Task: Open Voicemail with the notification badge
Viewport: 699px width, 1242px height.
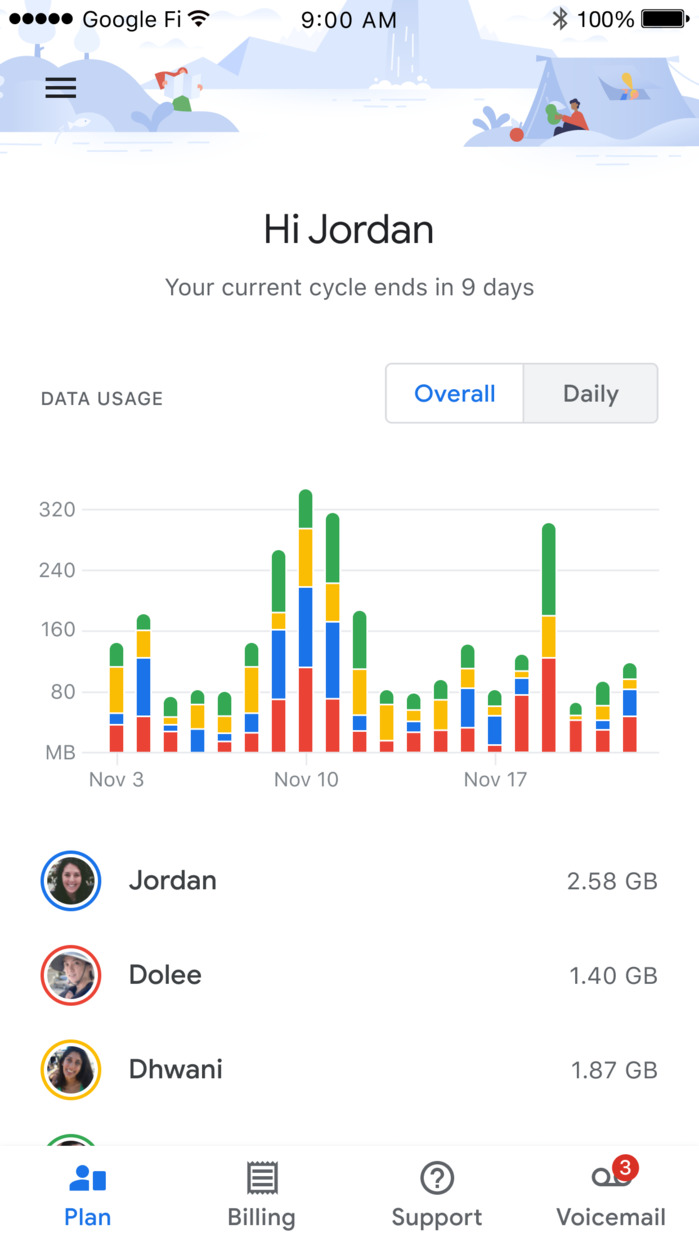Action: coord(610,1190)
